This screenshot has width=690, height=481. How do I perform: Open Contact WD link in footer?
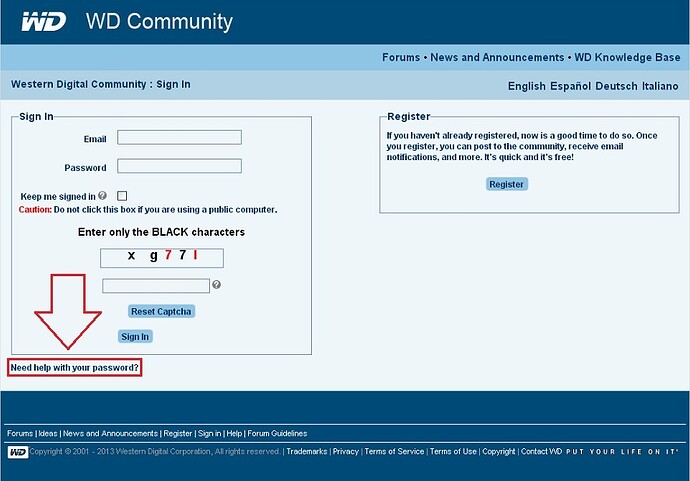click(541, 452)
